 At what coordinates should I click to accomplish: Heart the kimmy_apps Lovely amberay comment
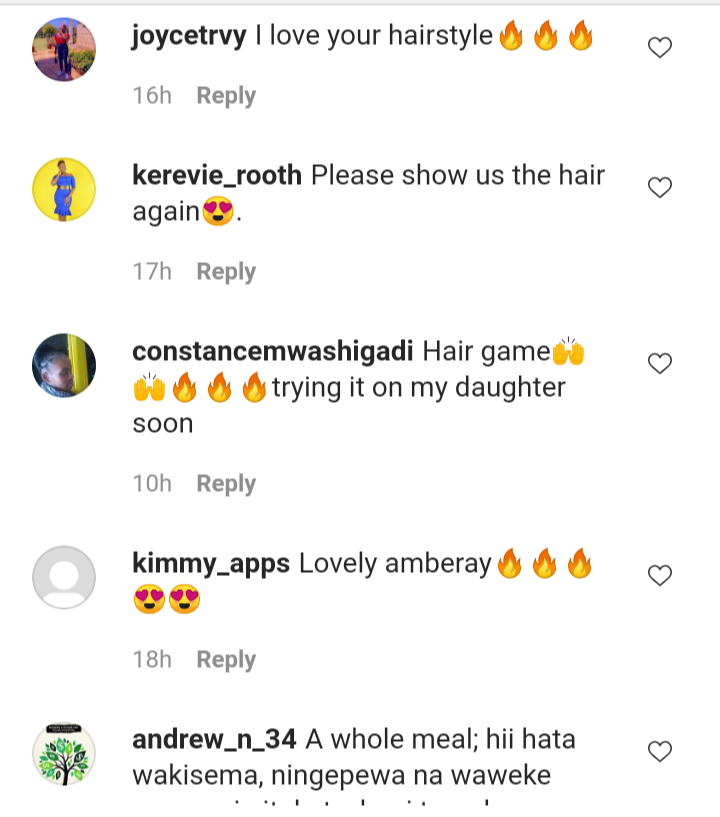660,575
